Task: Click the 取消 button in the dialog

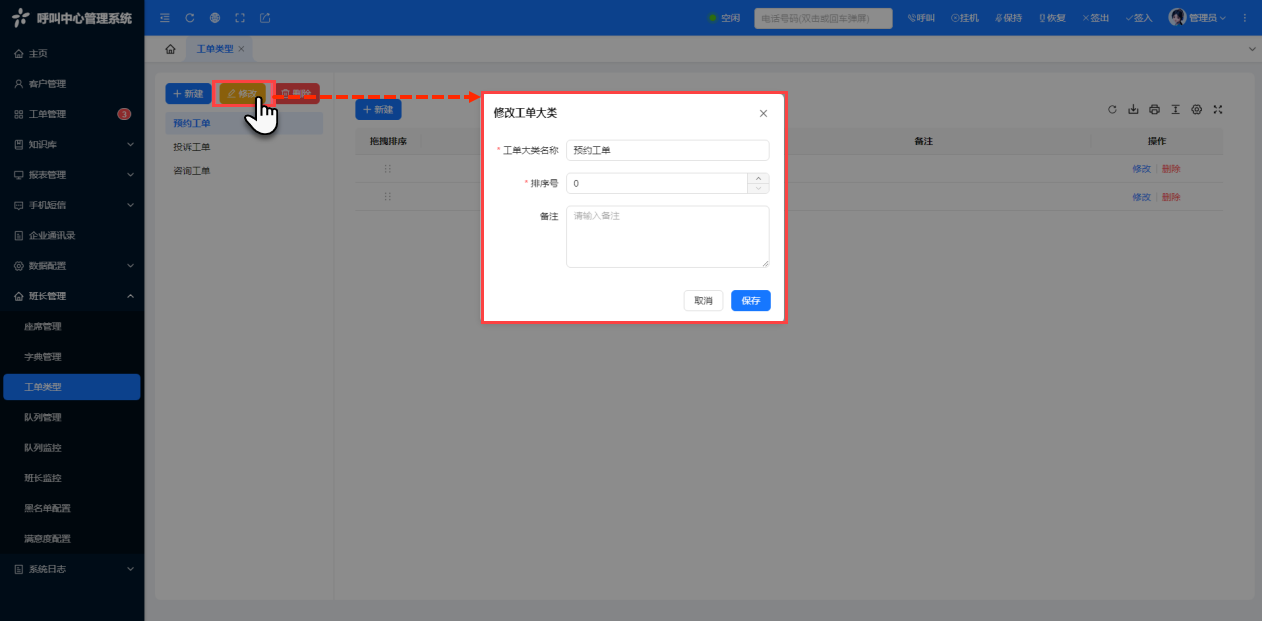Action: 703,301
